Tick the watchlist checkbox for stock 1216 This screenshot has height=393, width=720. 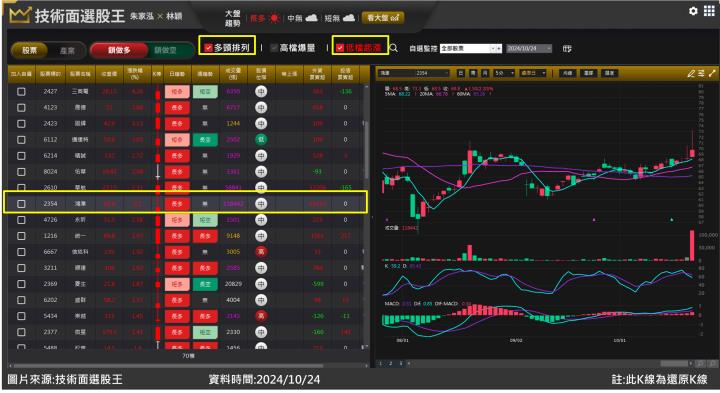(21, 236)
